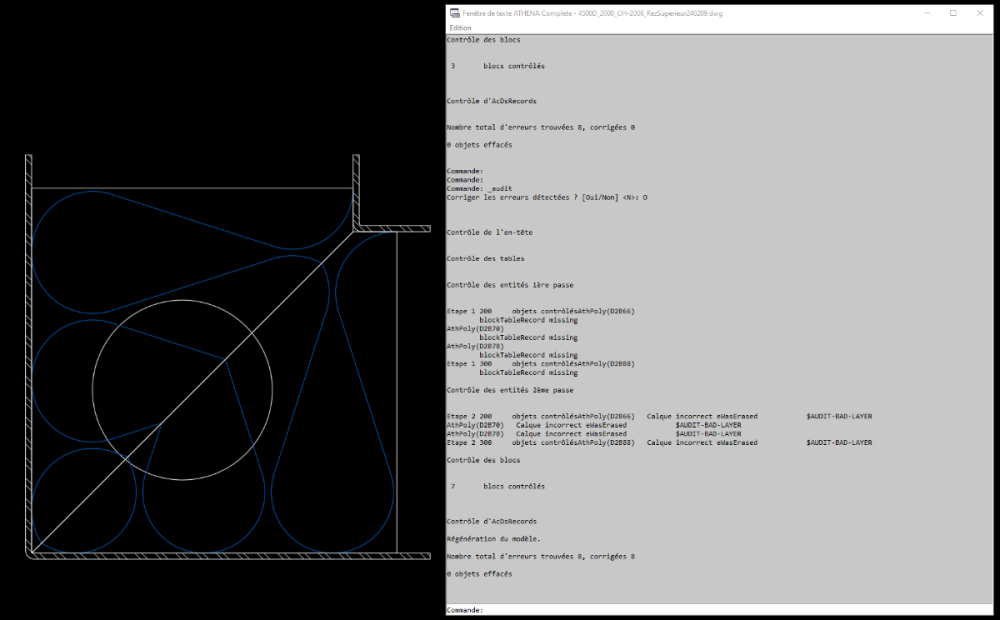Click the window title 'Fenêtre de texte ATHENA Complete'
This screenshot has width=1000, height=620.
click(517, 13)
